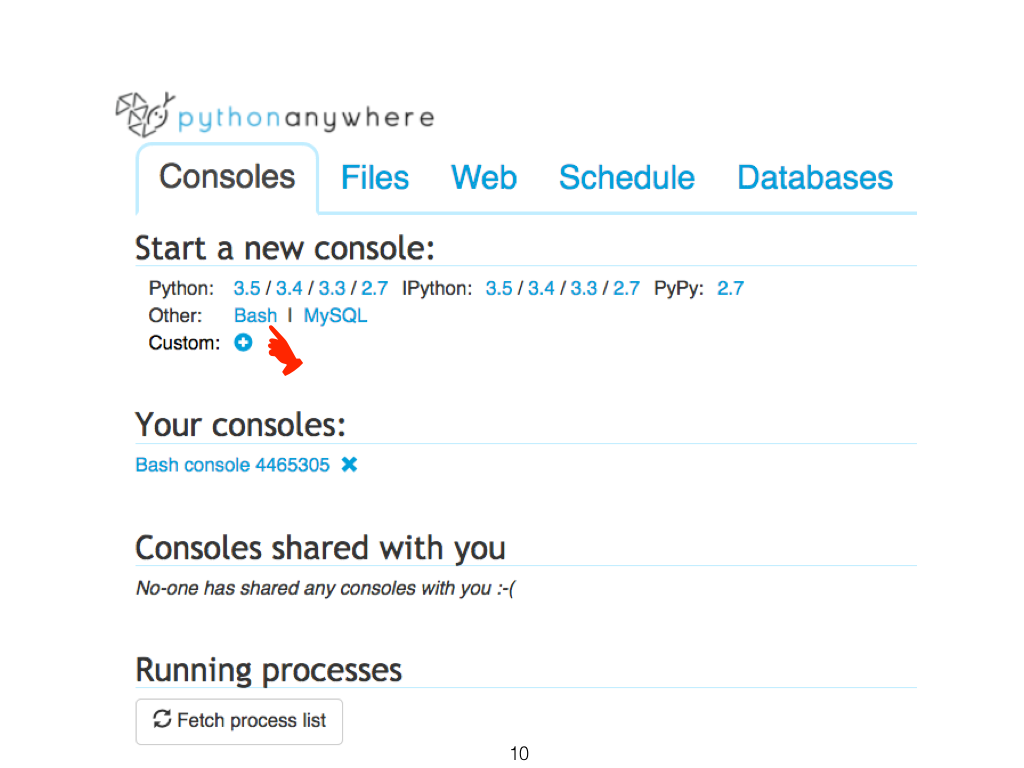Start a Python 3.4 console

289,288
